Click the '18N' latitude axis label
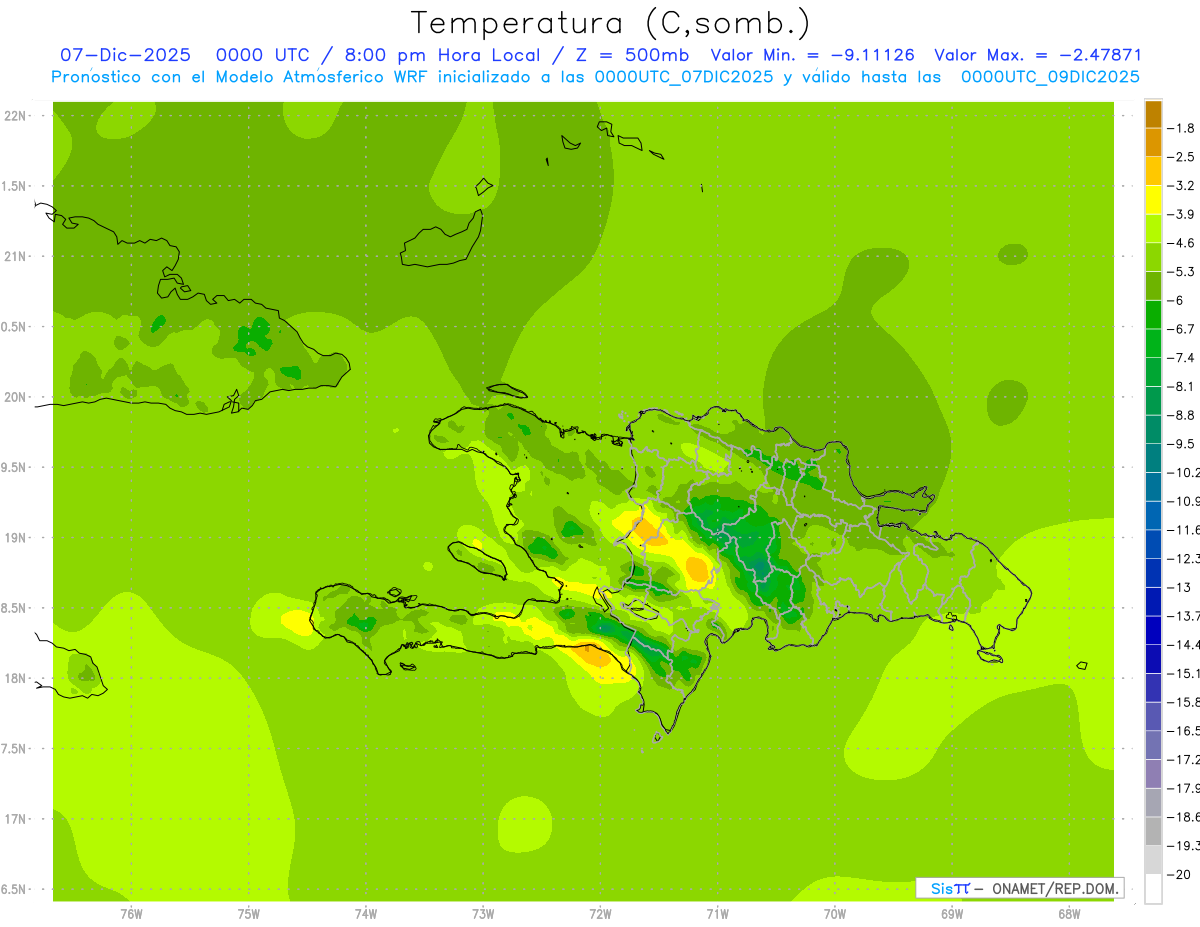This screenshot has width=1200, height=927. click(15, 678)
